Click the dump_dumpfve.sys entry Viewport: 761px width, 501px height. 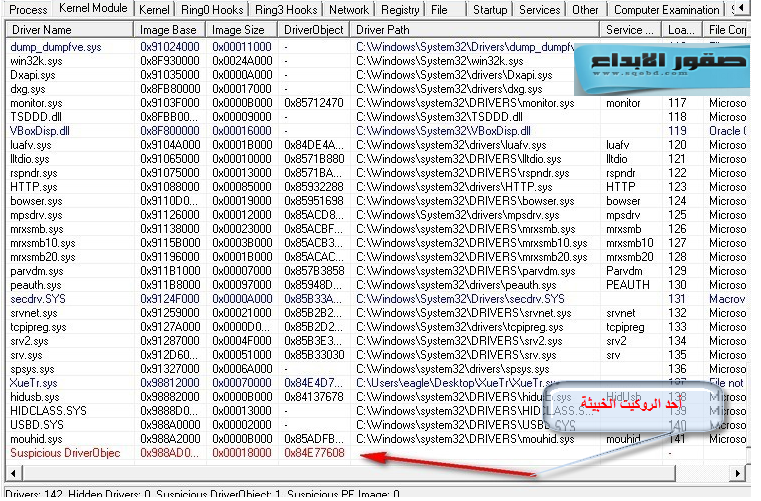[54, 46]
